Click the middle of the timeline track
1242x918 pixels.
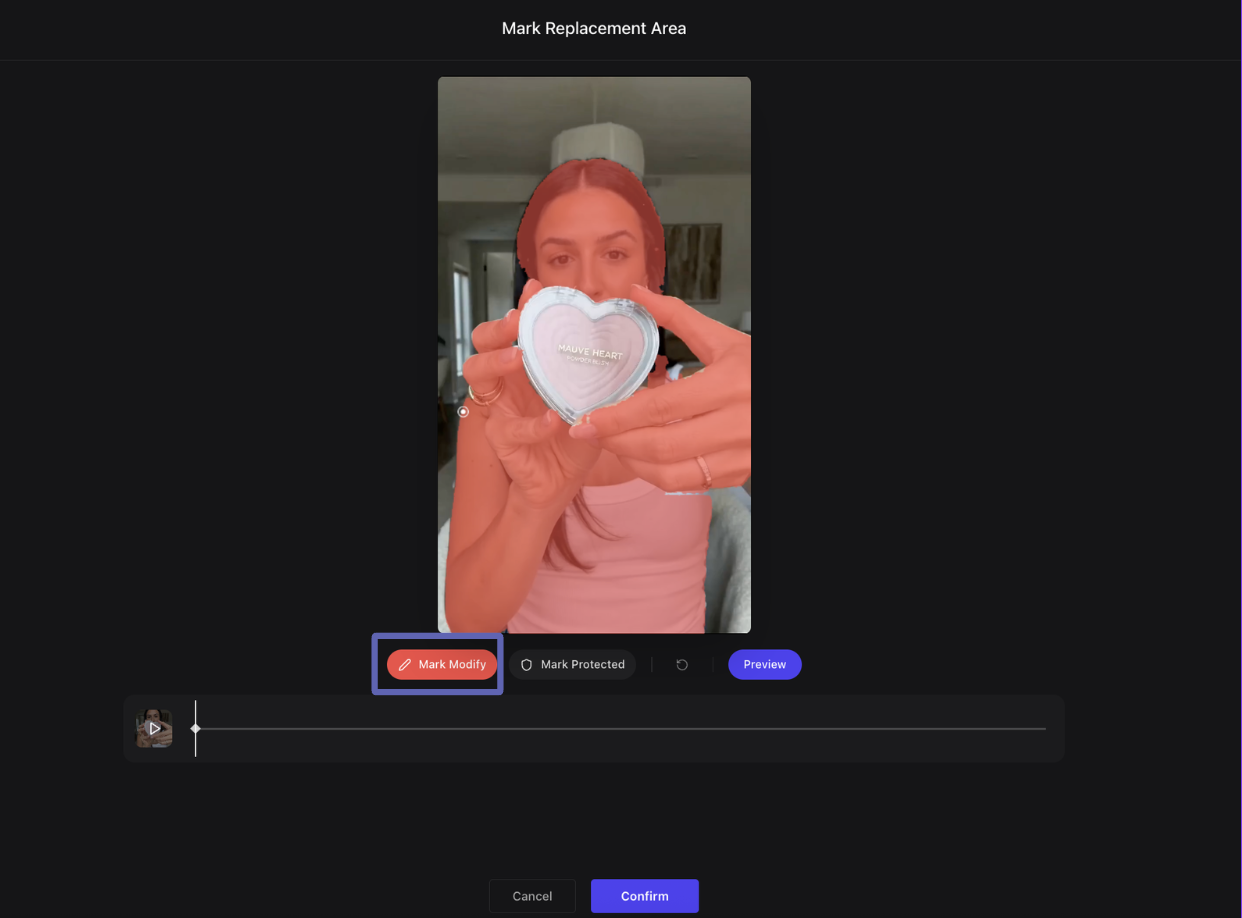[620, 729]
